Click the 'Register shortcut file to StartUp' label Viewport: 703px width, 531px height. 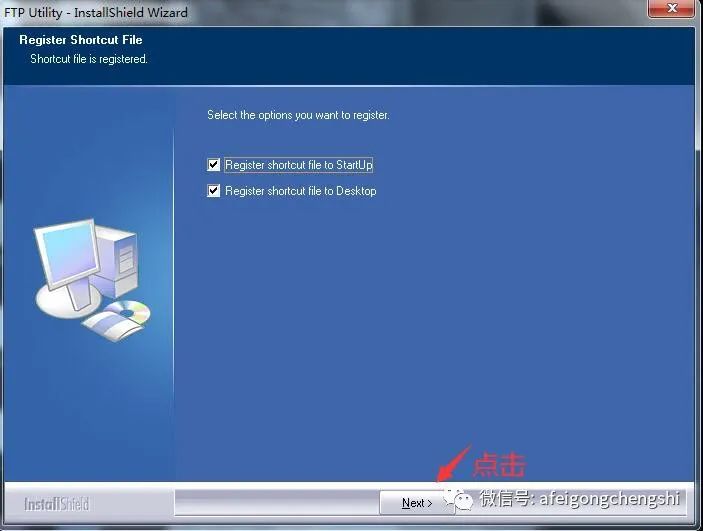[299, 165]
